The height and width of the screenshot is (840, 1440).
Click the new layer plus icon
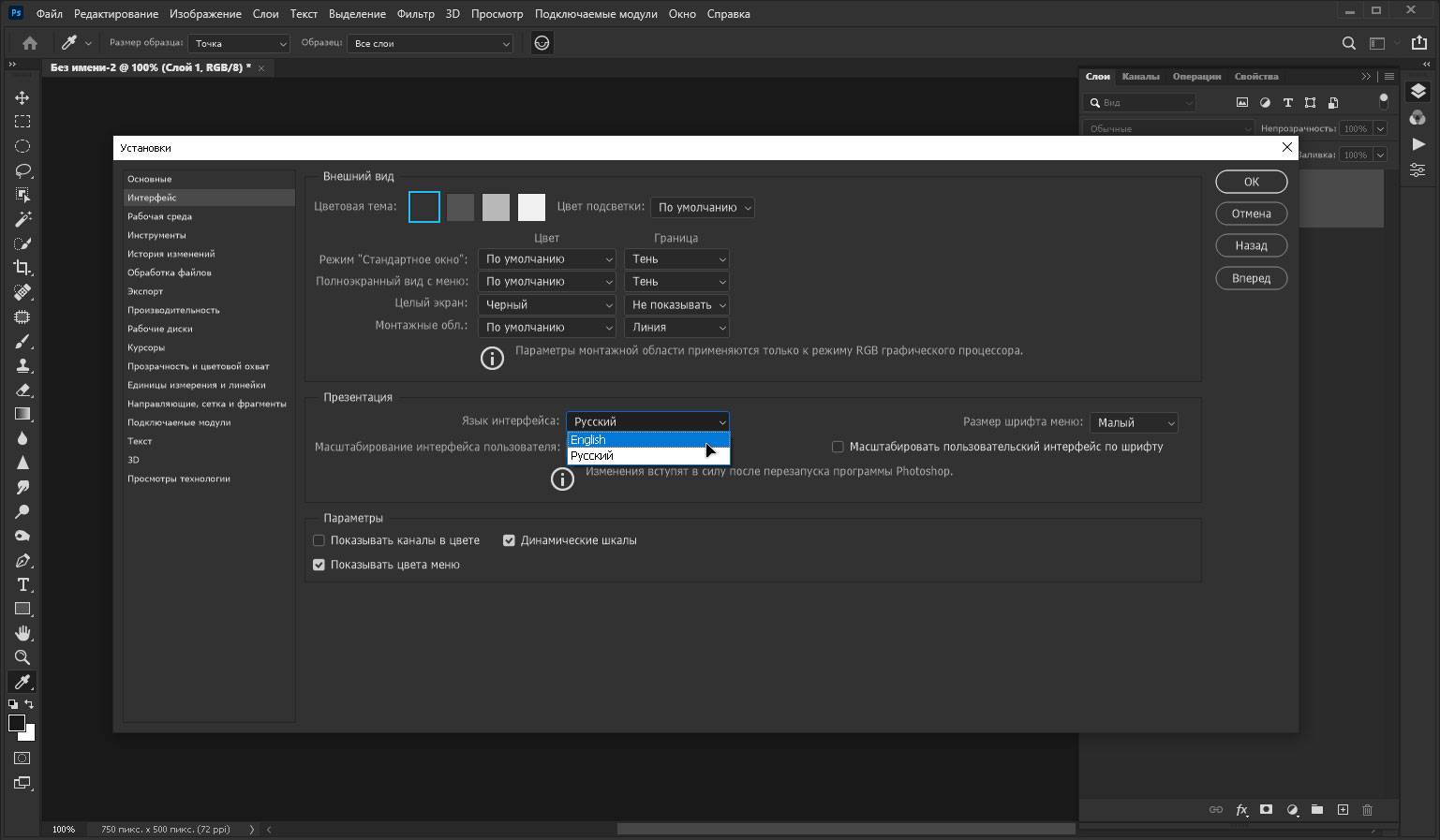point(1343,810)
